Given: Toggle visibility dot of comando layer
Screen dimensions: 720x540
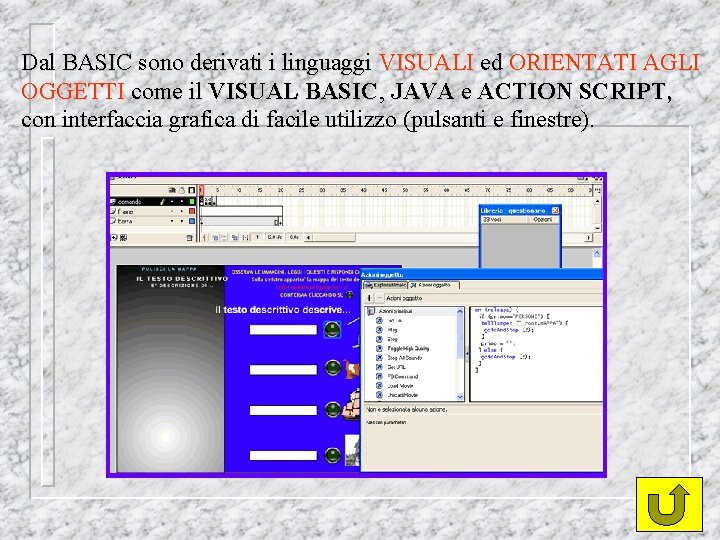Looking at the screenshot, I should 172,202.
